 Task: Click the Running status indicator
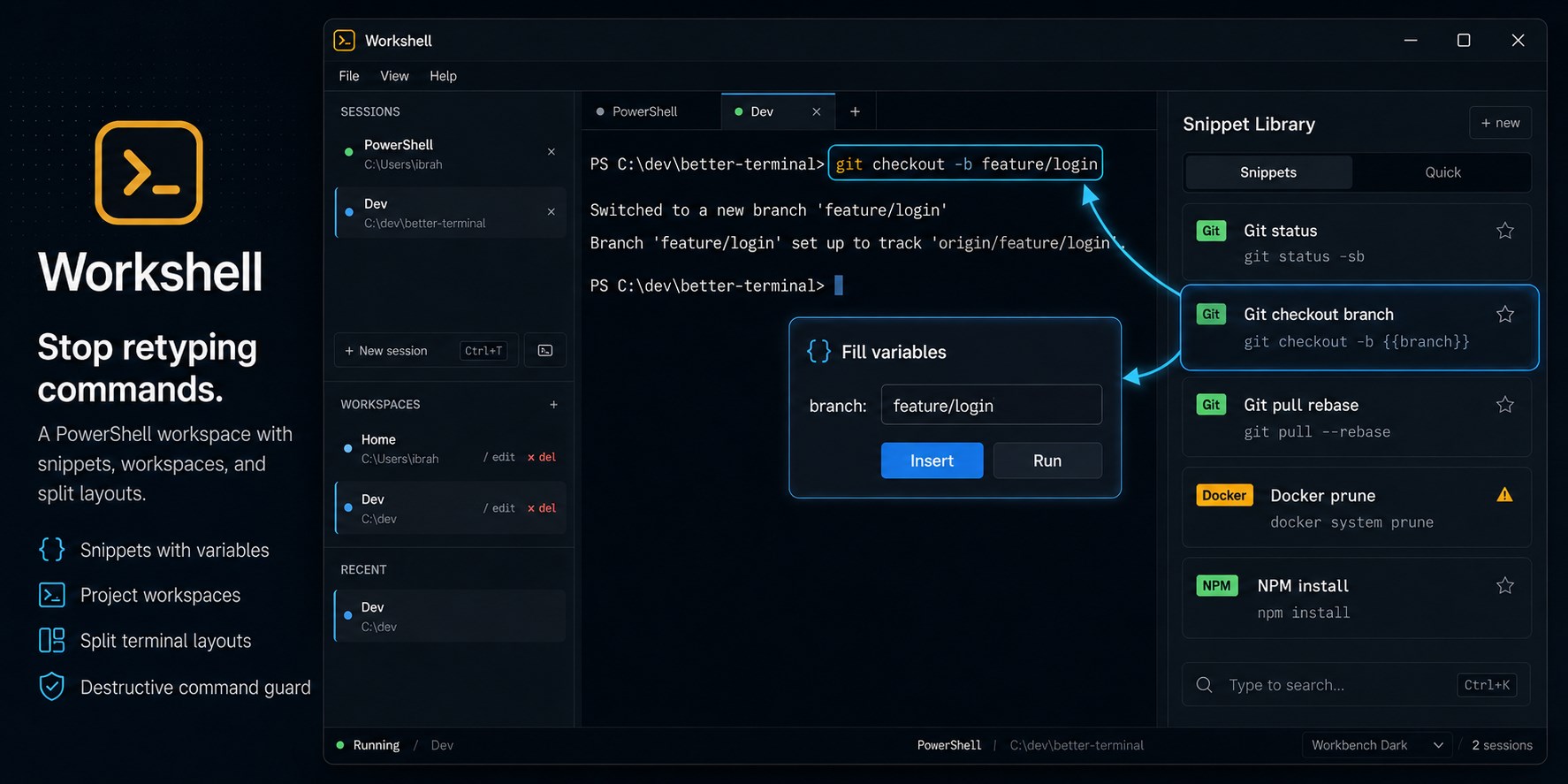[x=369, y=745]
